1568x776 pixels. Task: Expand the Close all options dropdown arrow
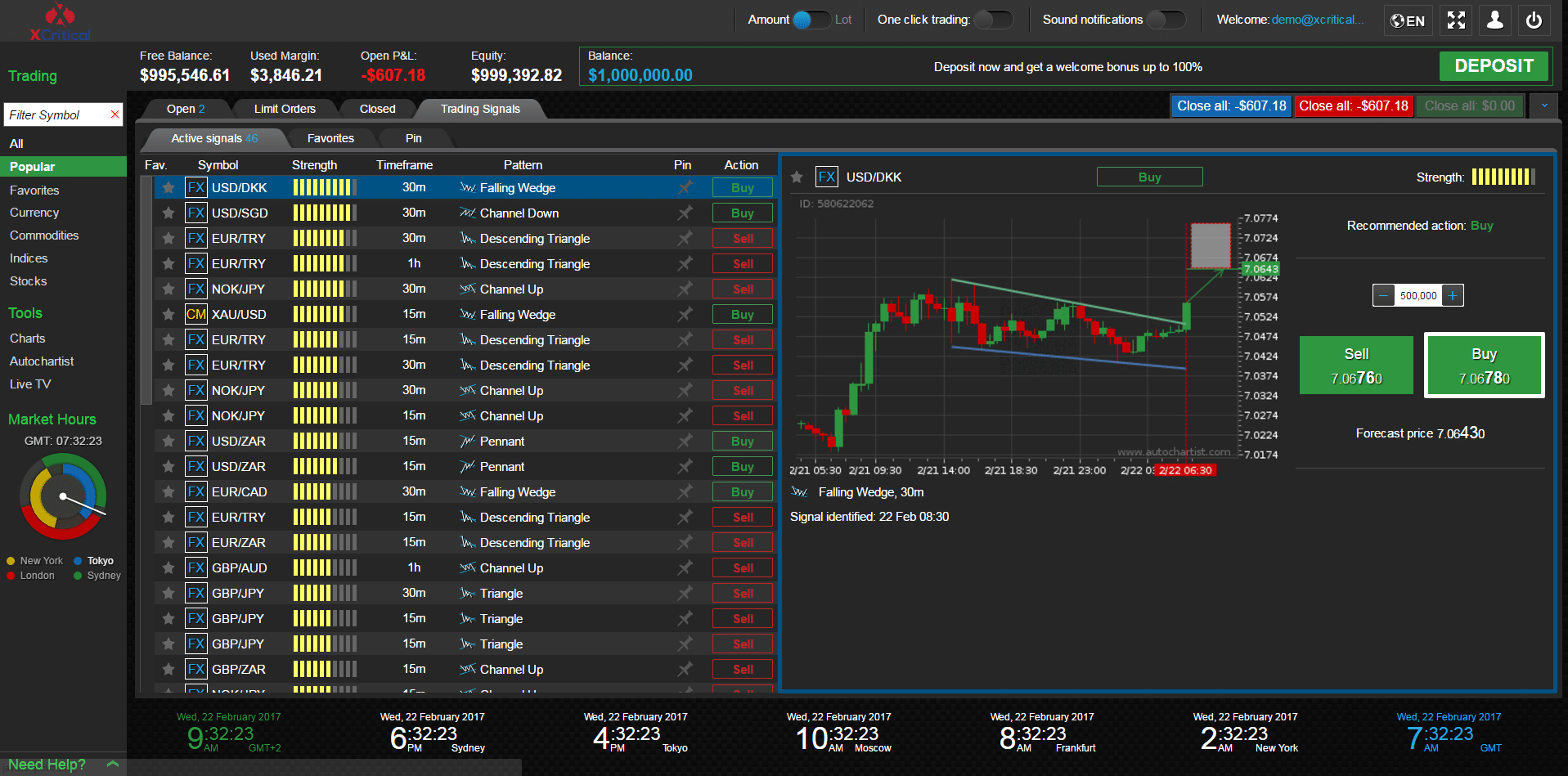pos(1544,106)
